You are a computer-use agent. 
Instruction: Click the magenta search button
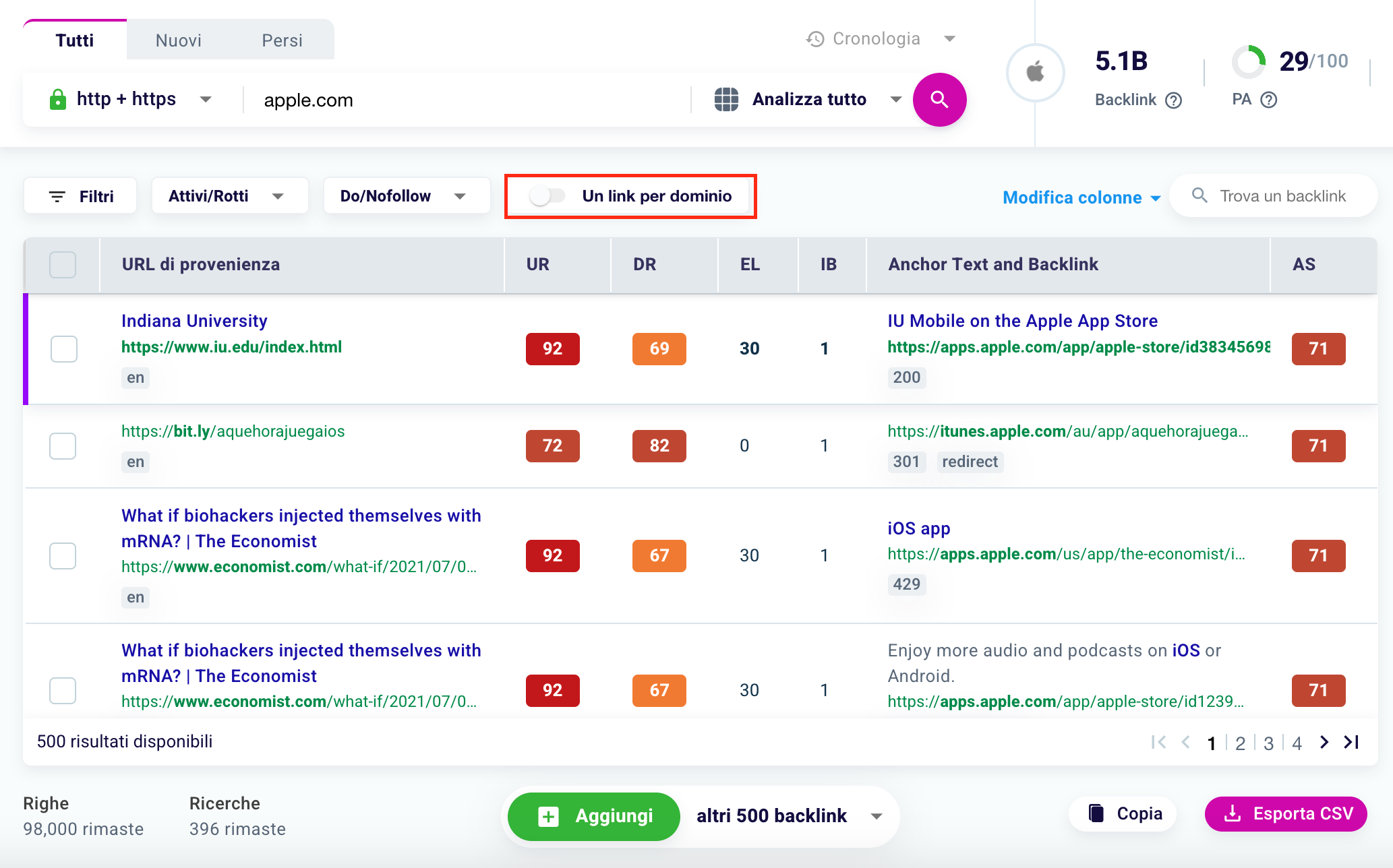[x=939, y=100]
